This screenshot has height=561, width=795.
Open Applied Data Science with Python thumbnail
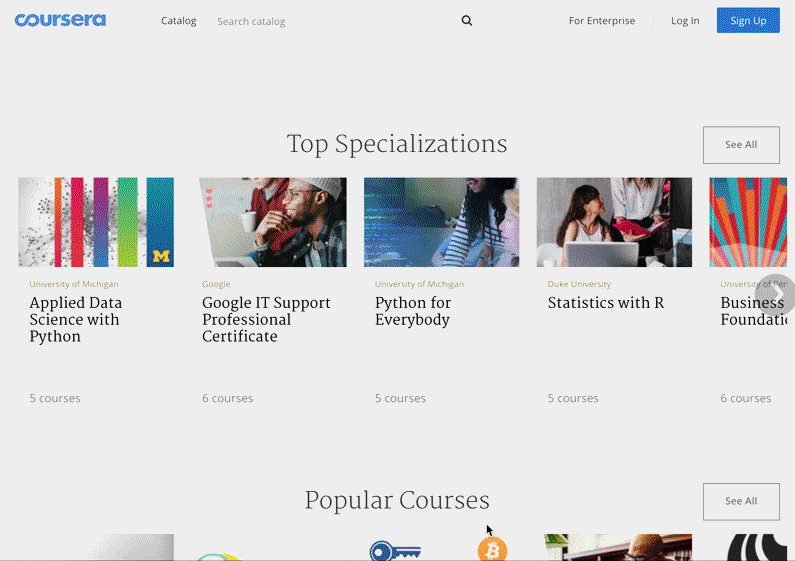coord(96,222)
